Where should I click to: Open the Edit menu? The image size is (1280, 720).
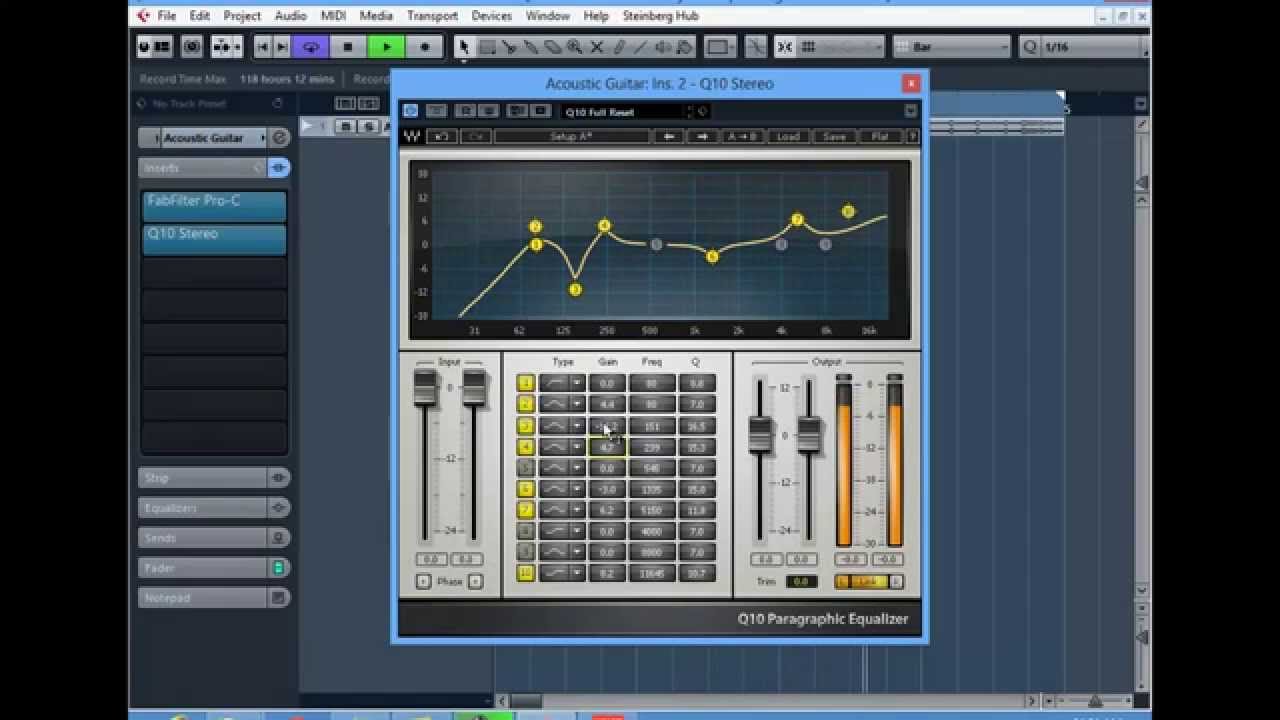200,16
